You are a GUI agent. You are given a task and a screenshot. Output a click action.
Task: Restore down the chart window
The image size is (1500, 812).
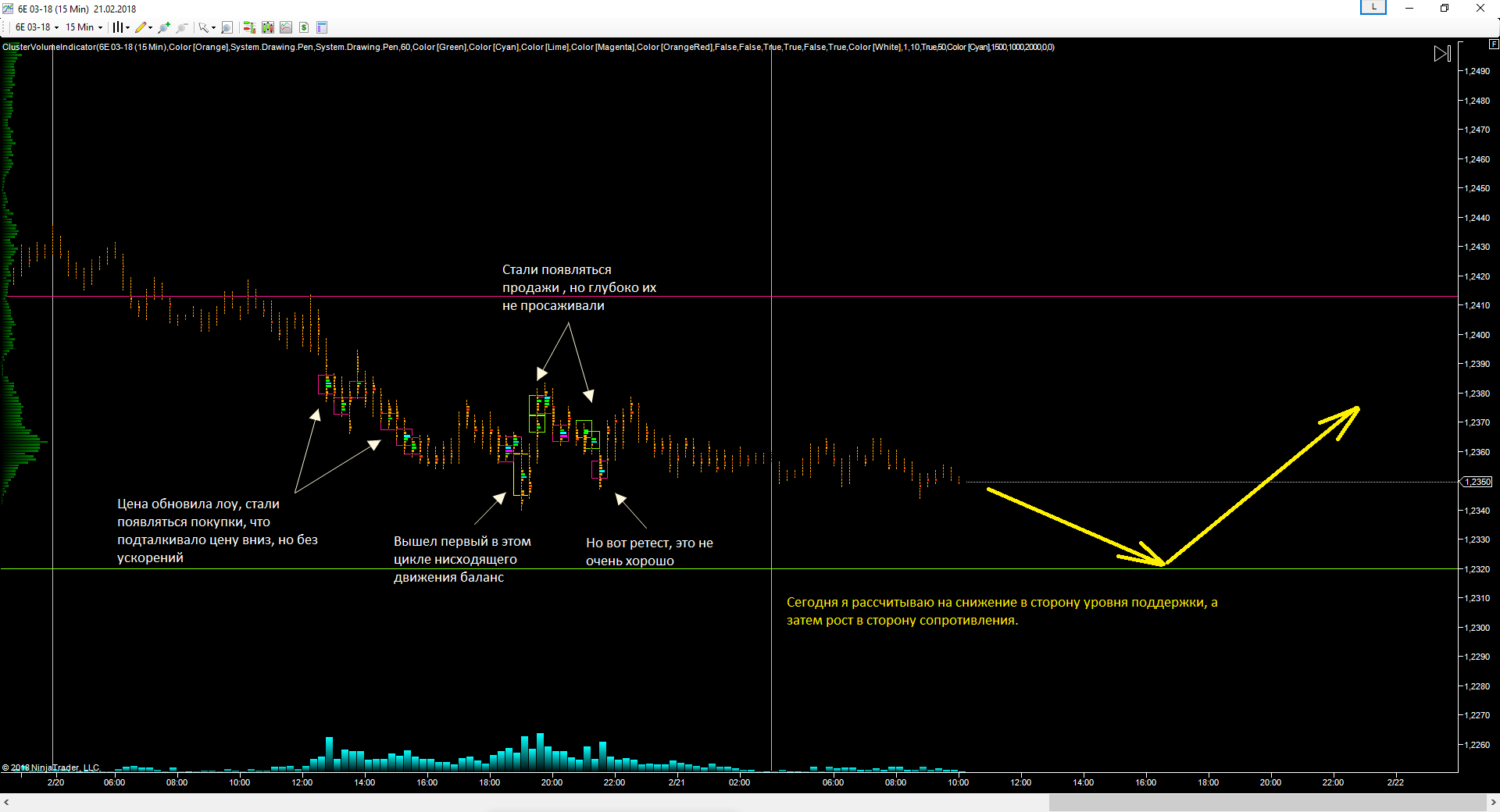point(1445,8)
